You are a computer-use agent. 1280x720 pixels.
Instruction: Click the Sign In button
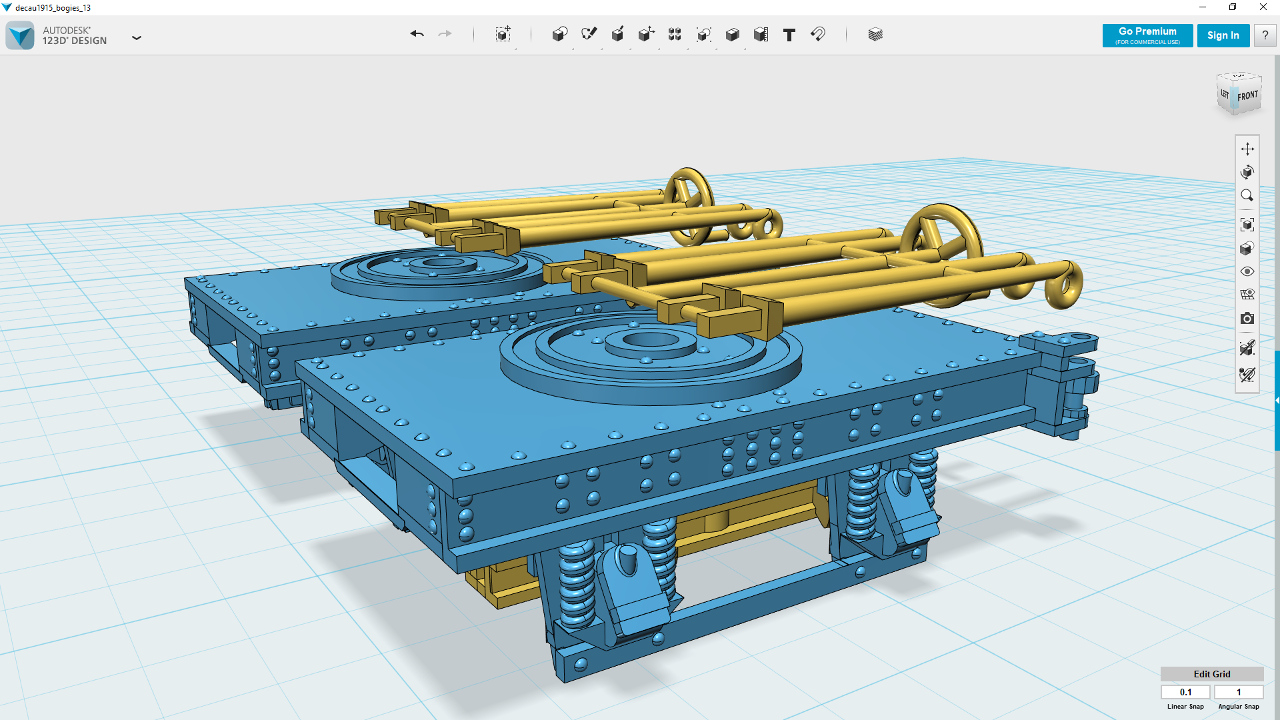point(1223,35)
